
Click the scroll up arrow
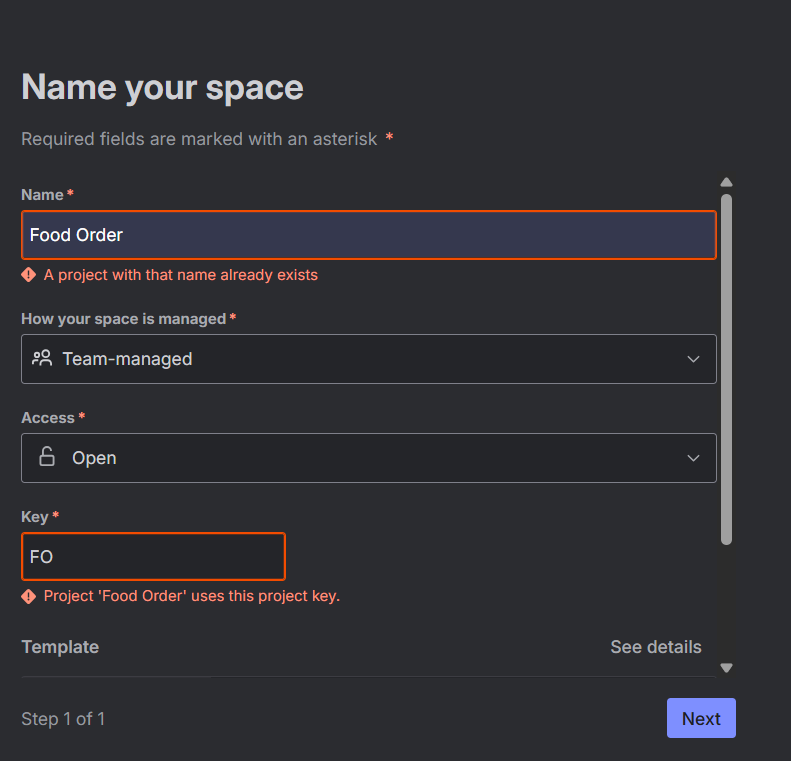pyautogui.click(x=727, y=182)
